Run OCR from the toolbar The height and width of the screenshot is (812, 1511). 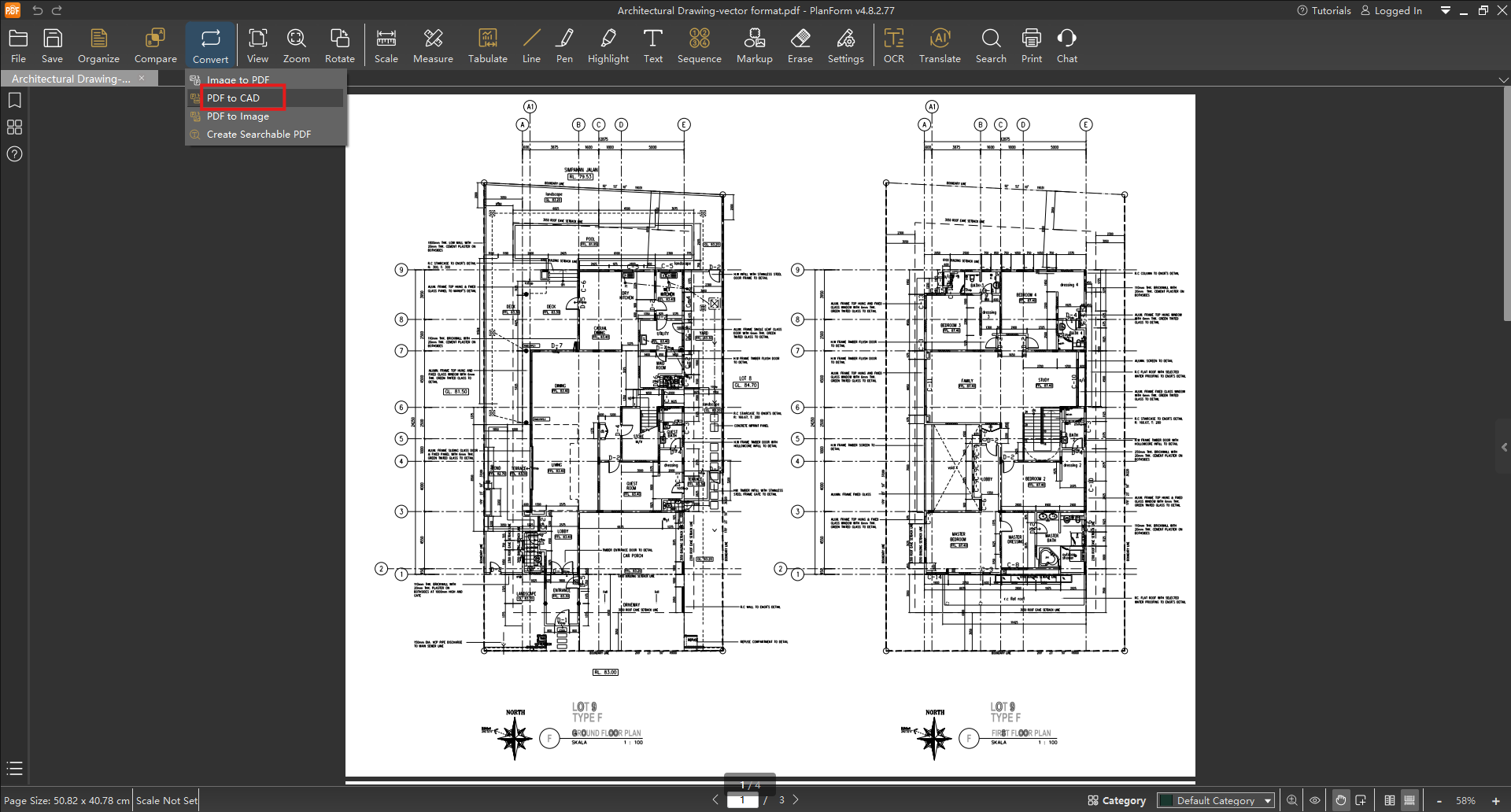tap(893, 46)
